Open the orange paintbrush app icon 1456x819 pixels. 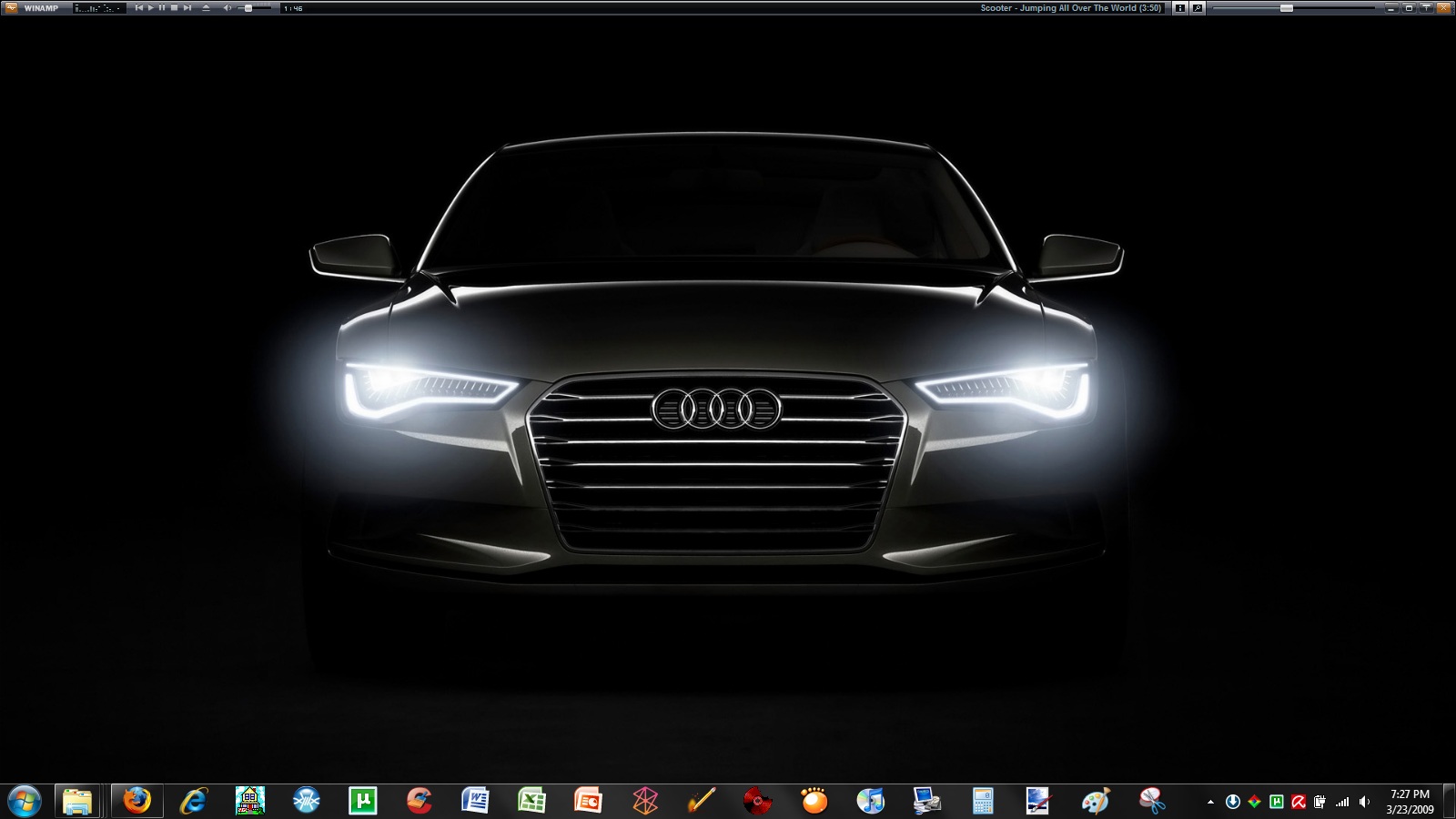701,801
